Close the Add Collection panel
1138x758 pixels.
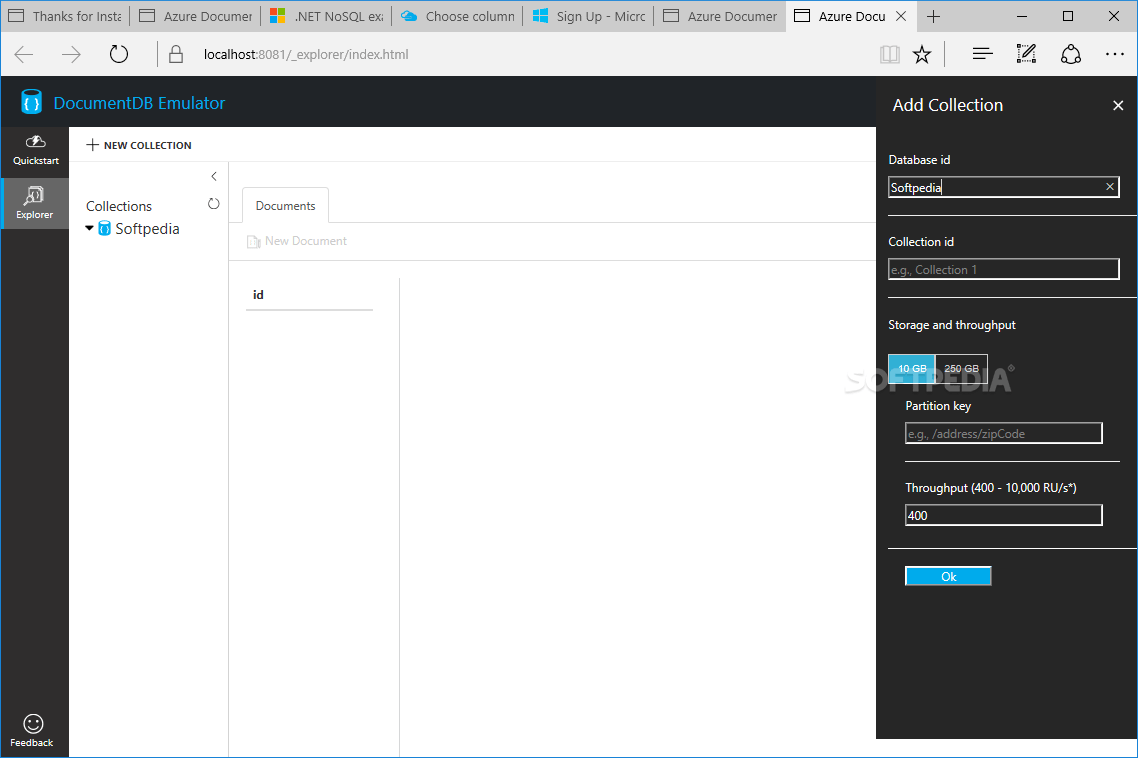pyautogui.click(x=1118, y=105)
